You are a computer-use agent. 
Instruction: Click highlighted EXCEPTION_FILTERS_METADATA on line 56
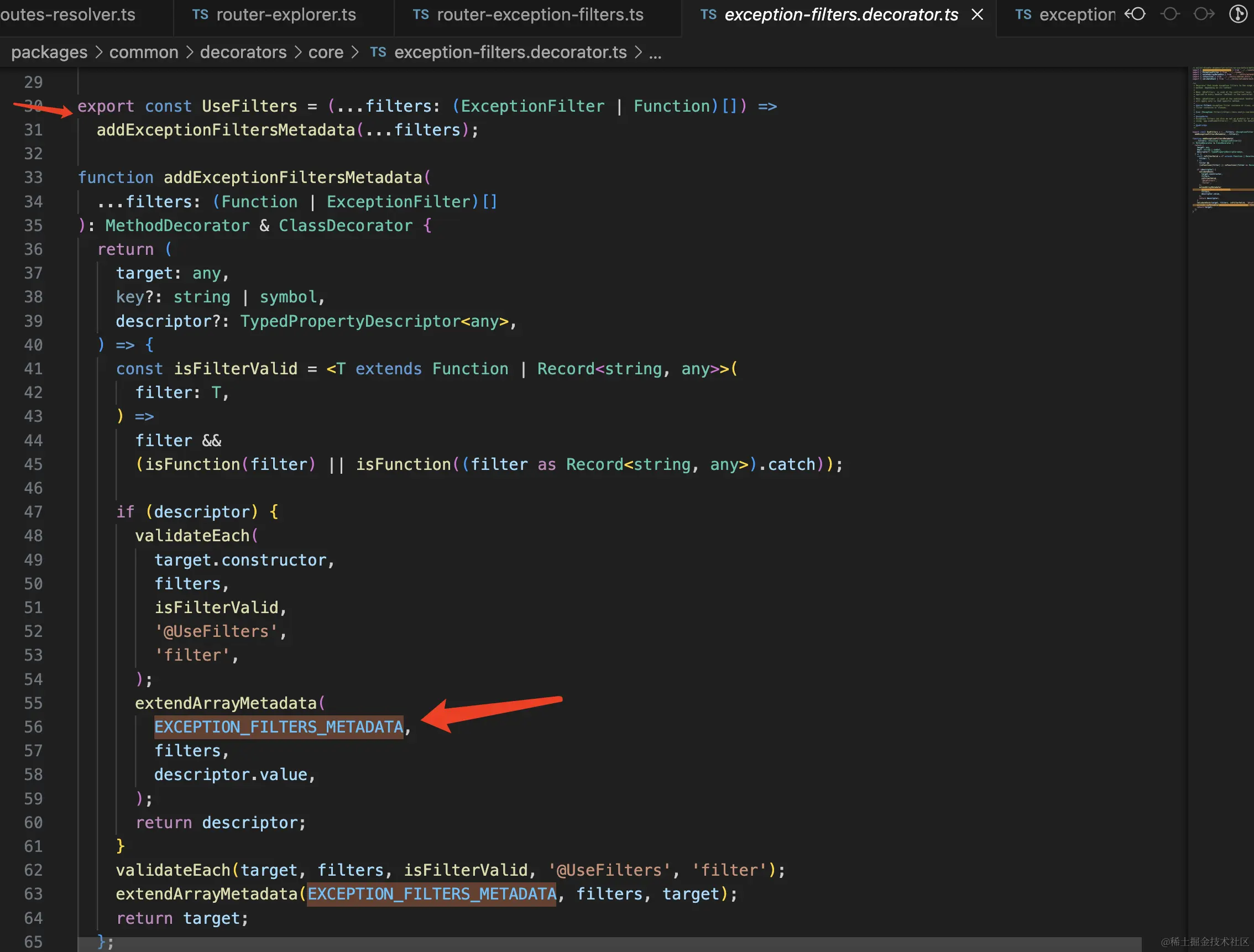point(278,727)
